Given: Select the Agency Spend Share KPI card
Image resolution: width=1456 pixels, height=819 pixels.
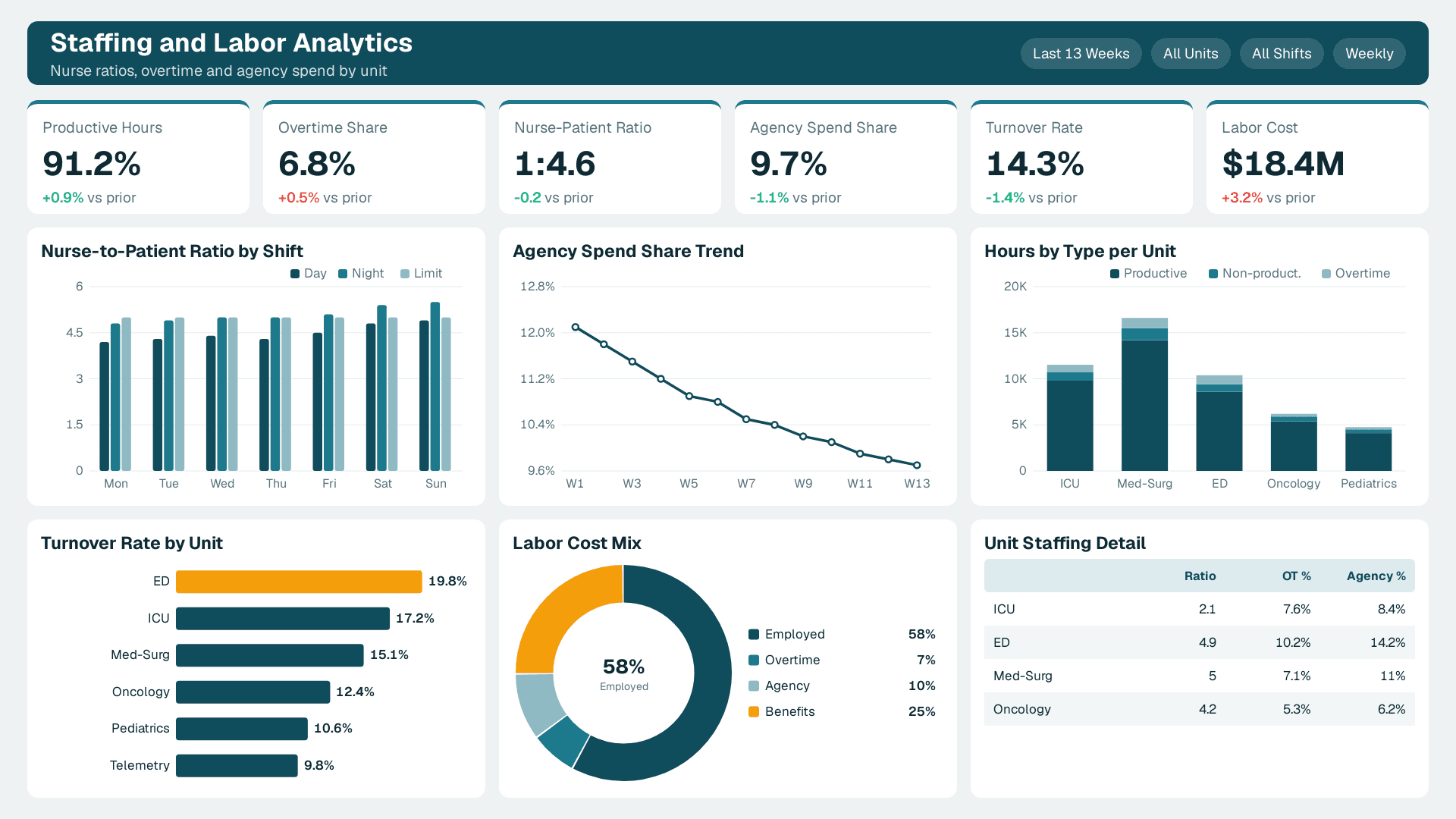Looking at the screenshot, I should click(x=846, y=157).
